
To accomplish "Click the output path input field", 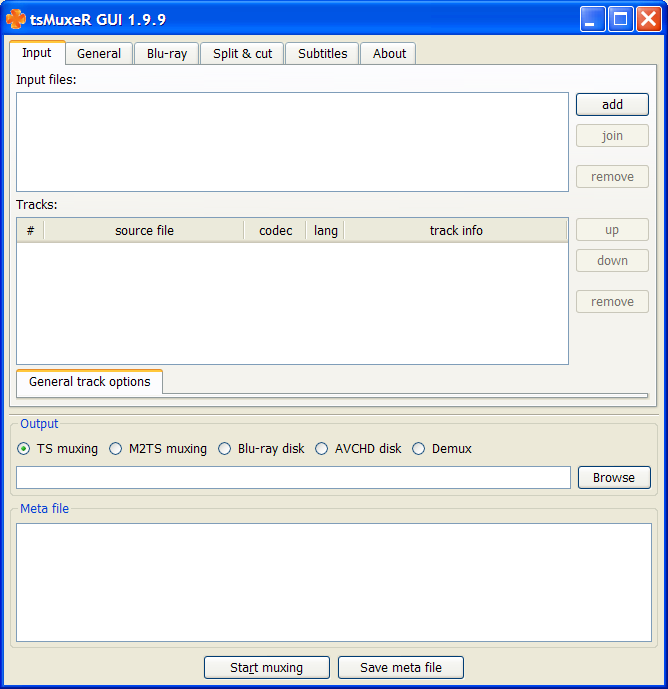I will 293,478.
